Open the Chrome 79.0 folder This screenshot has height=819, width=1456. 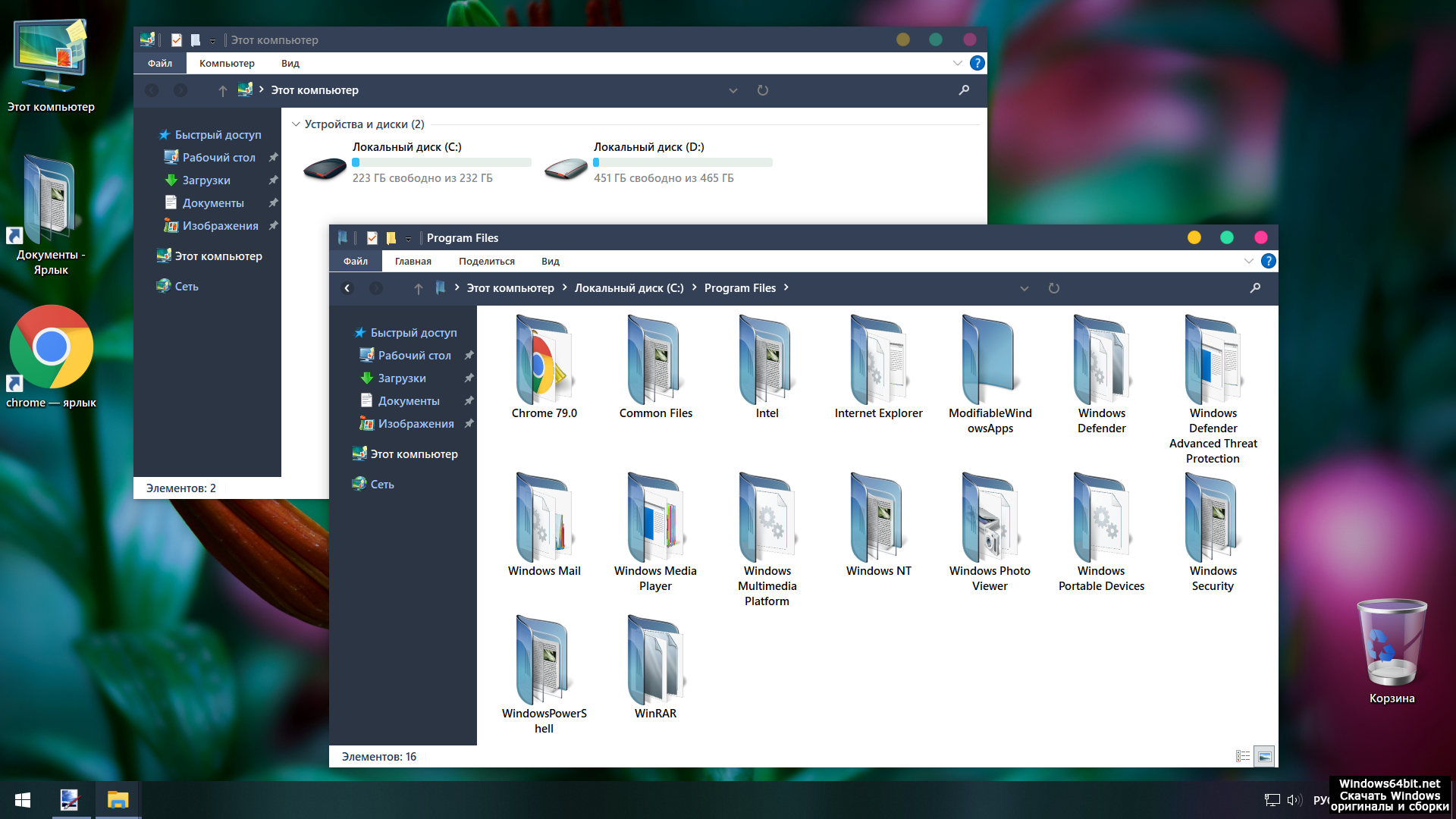[x=543, y=362]
